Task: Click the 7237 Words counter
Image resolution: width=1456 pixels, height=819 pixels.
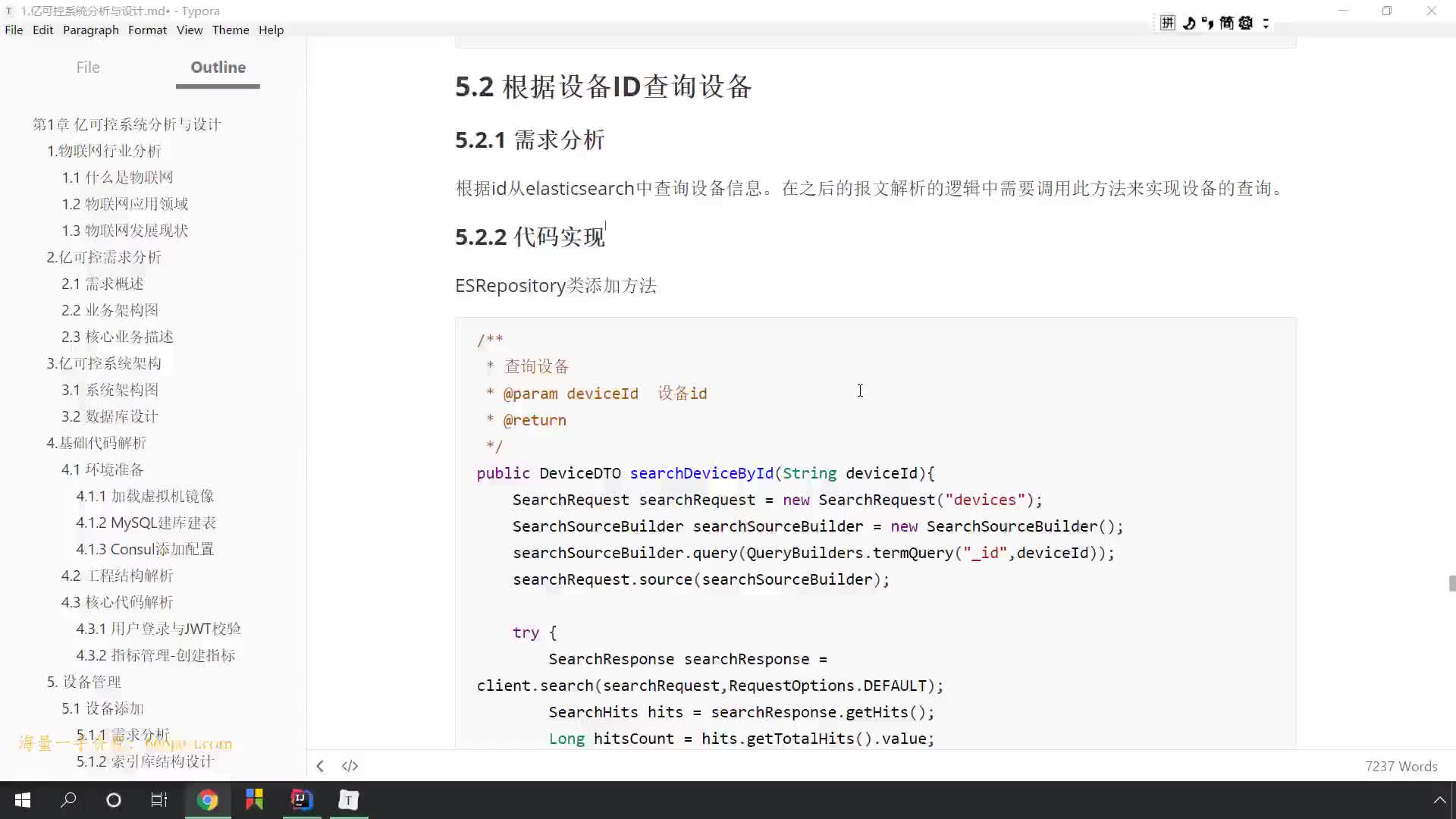Action: (1401, 766)
